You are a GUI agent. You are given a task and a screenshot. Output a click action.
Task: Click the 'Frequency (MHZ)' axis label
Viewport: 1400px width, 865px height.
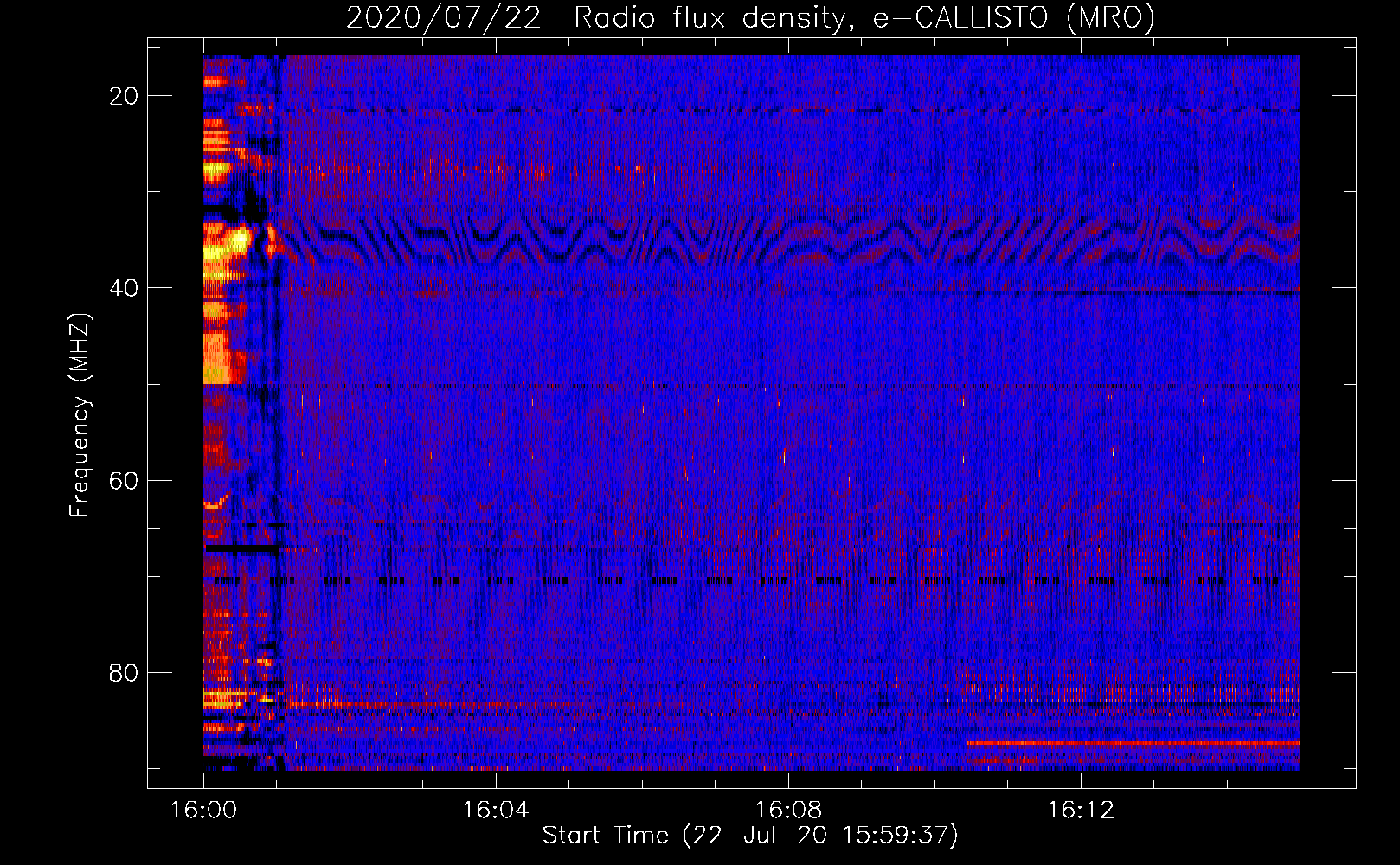click(x=80, y=414)
